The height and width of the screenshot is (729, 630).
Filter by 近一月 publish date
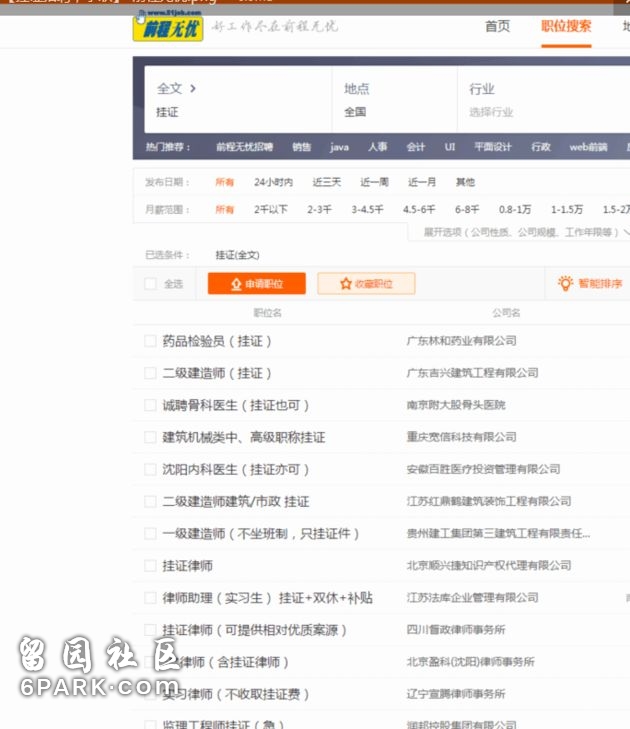(422, 182)
